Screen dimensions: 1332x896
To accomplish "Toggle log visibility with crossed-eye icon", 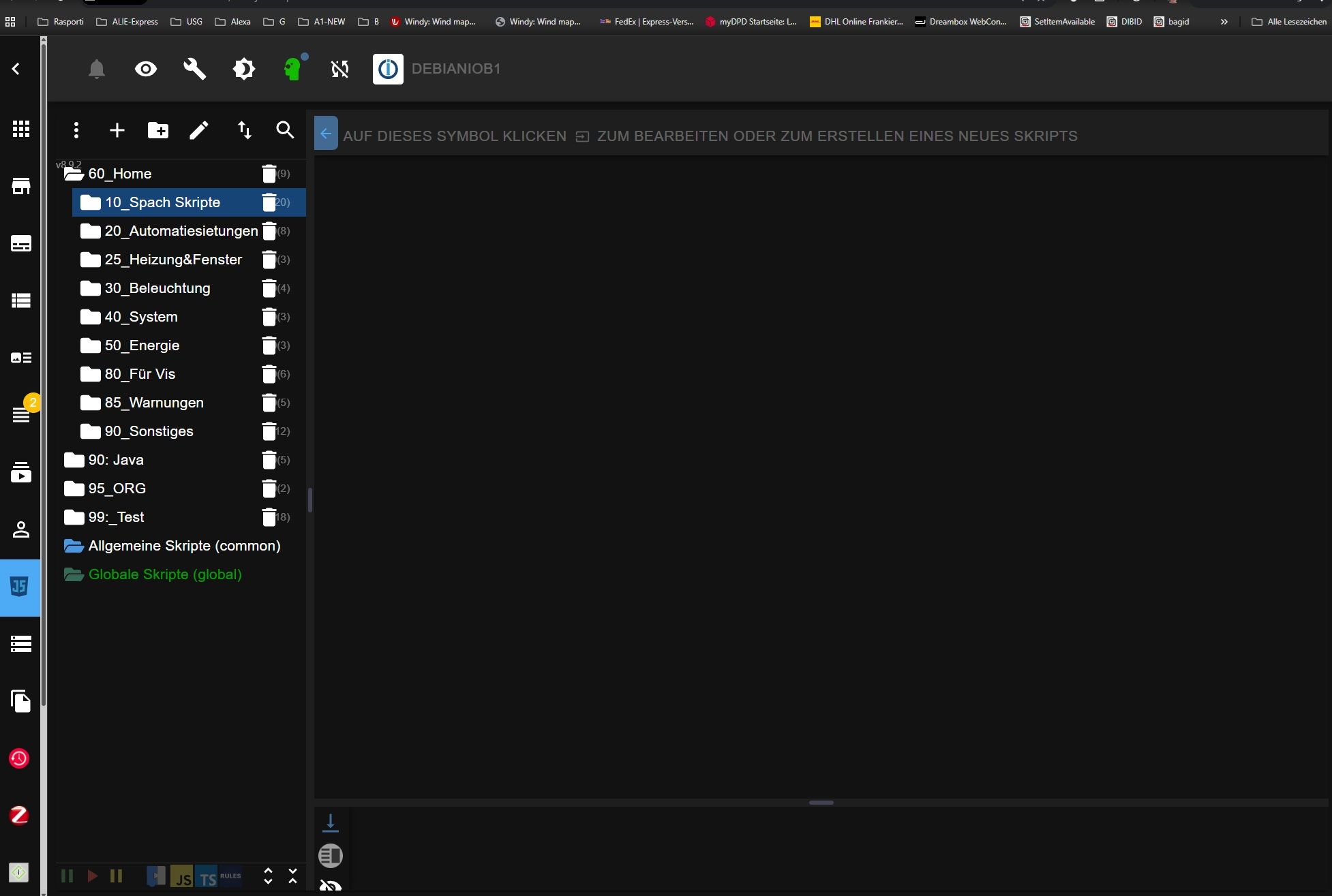I will [331, 886].
